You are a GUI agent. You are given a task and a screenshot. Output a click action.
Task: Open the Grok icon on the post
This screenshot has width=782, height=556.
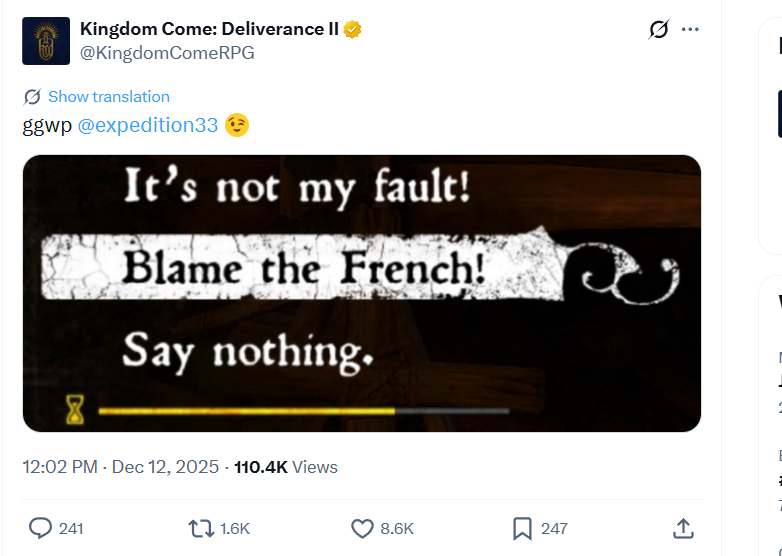(x=658, y=29)
